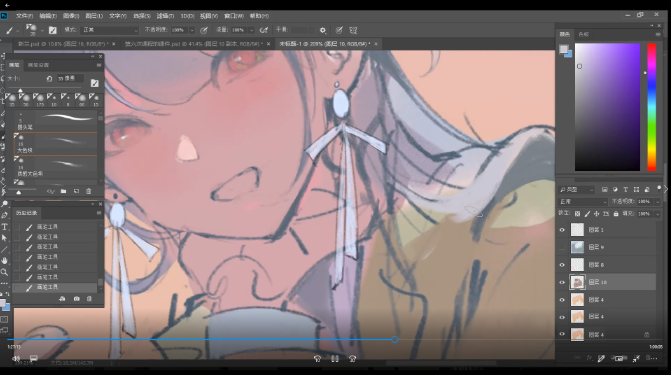Show the hidden second layer in the Layers panel
This screenshot has width=671, height=375.
click(x=562, y=247)
